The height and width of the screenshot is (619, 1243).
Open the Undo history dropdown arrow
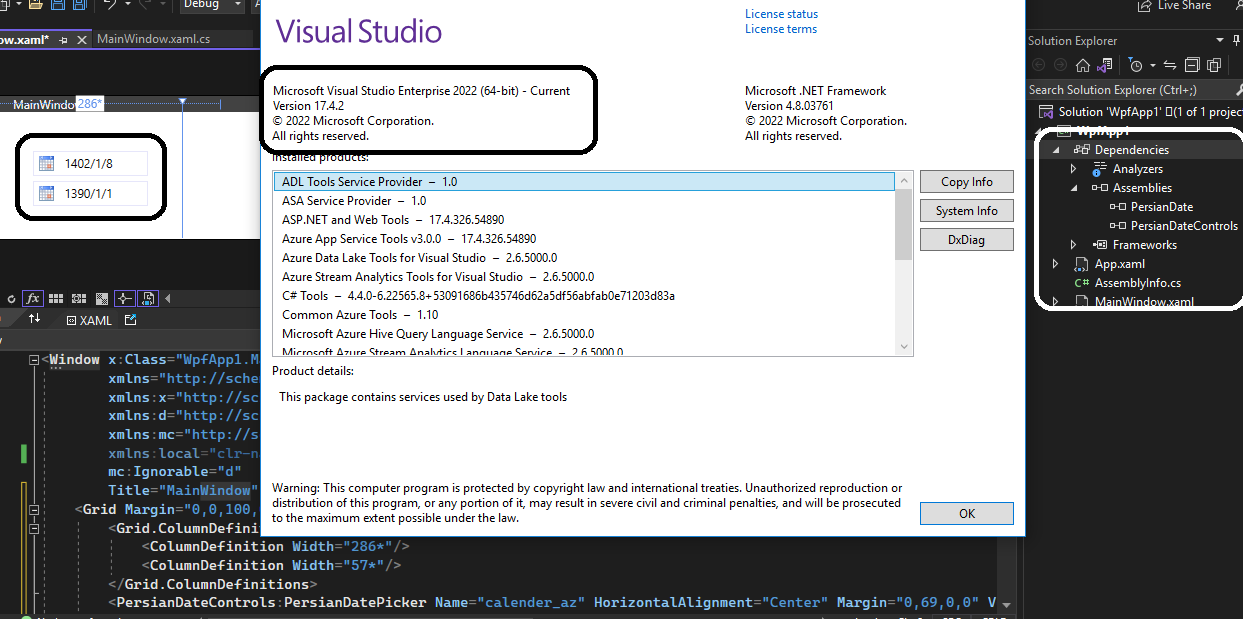coord(128,4)
